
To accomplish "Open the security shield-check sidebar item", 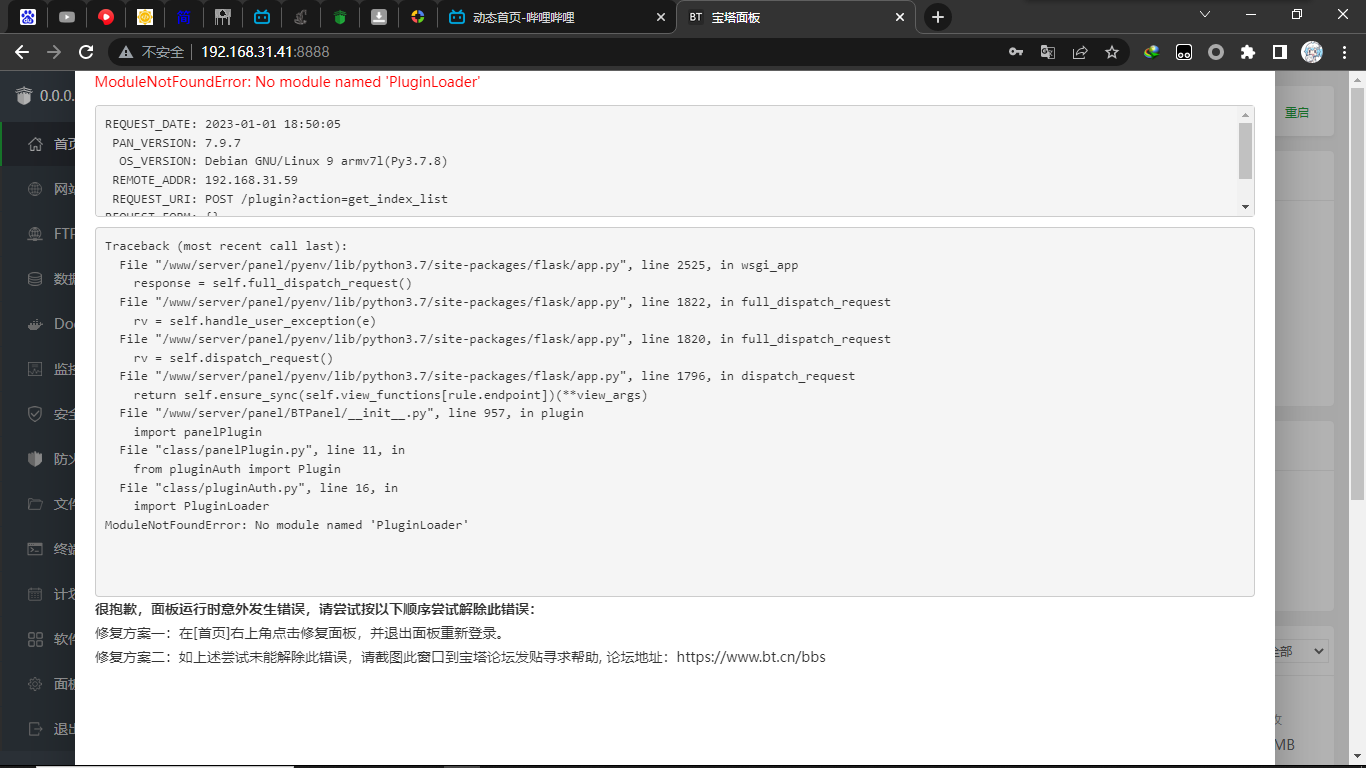I will click(38, 414).
